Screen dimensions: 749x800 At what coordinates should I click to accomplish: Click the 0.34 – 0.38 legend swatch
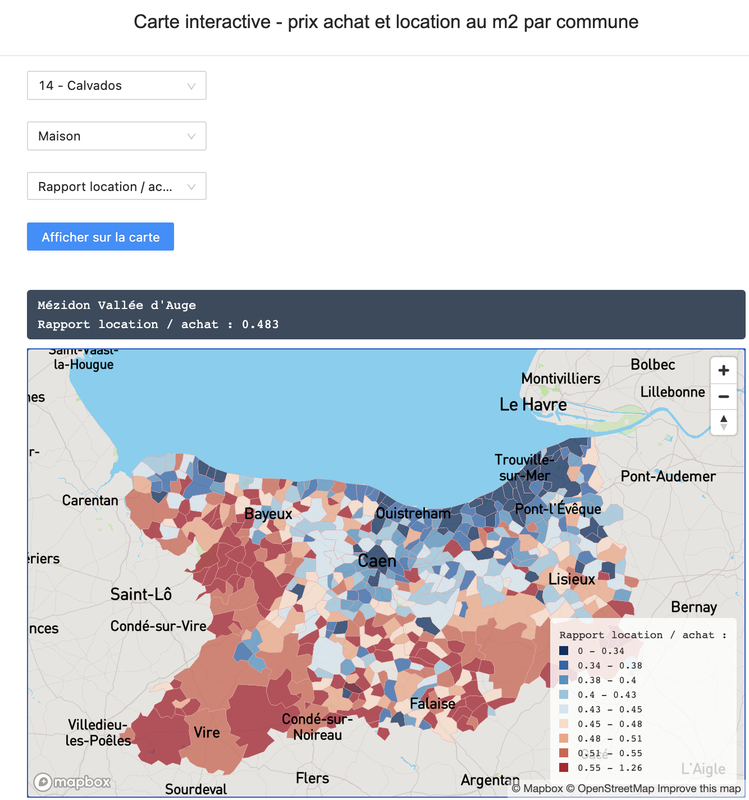(563, 665)
